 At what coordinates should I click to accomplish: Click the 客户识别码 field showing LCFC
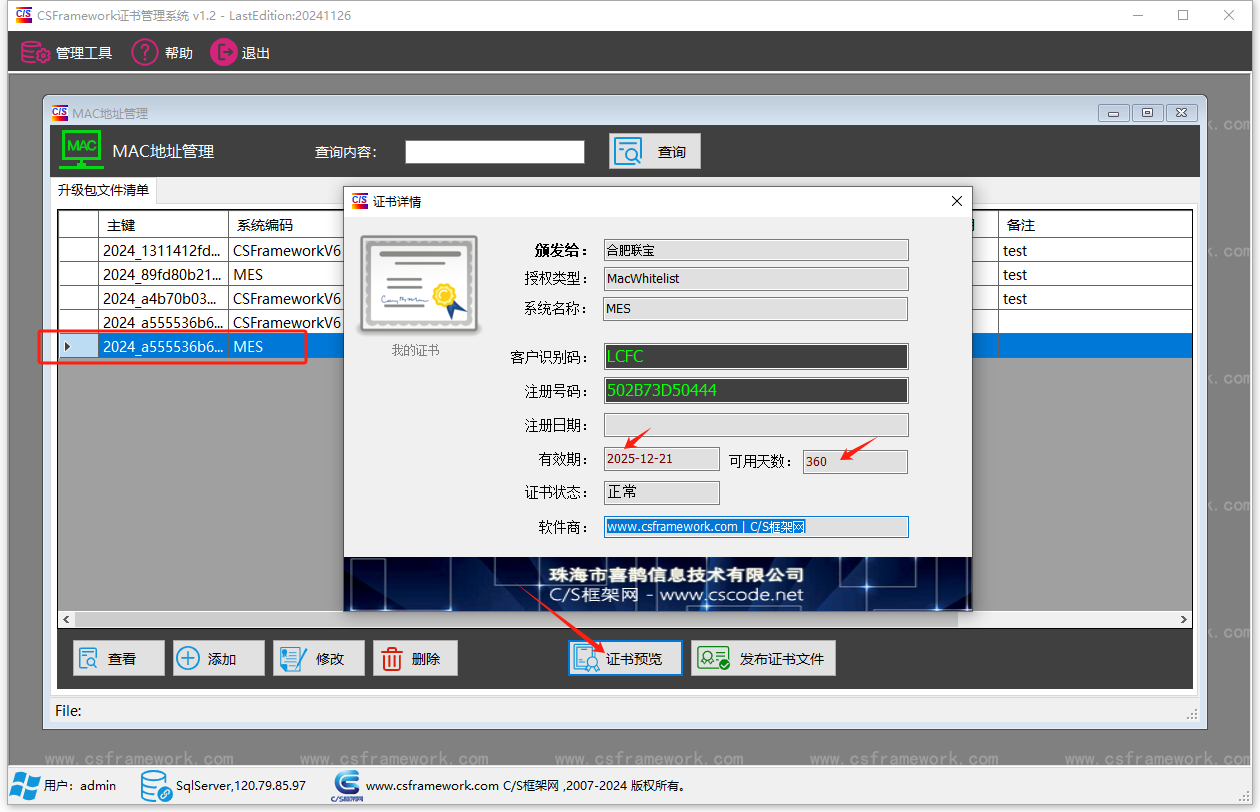point(756,356)
